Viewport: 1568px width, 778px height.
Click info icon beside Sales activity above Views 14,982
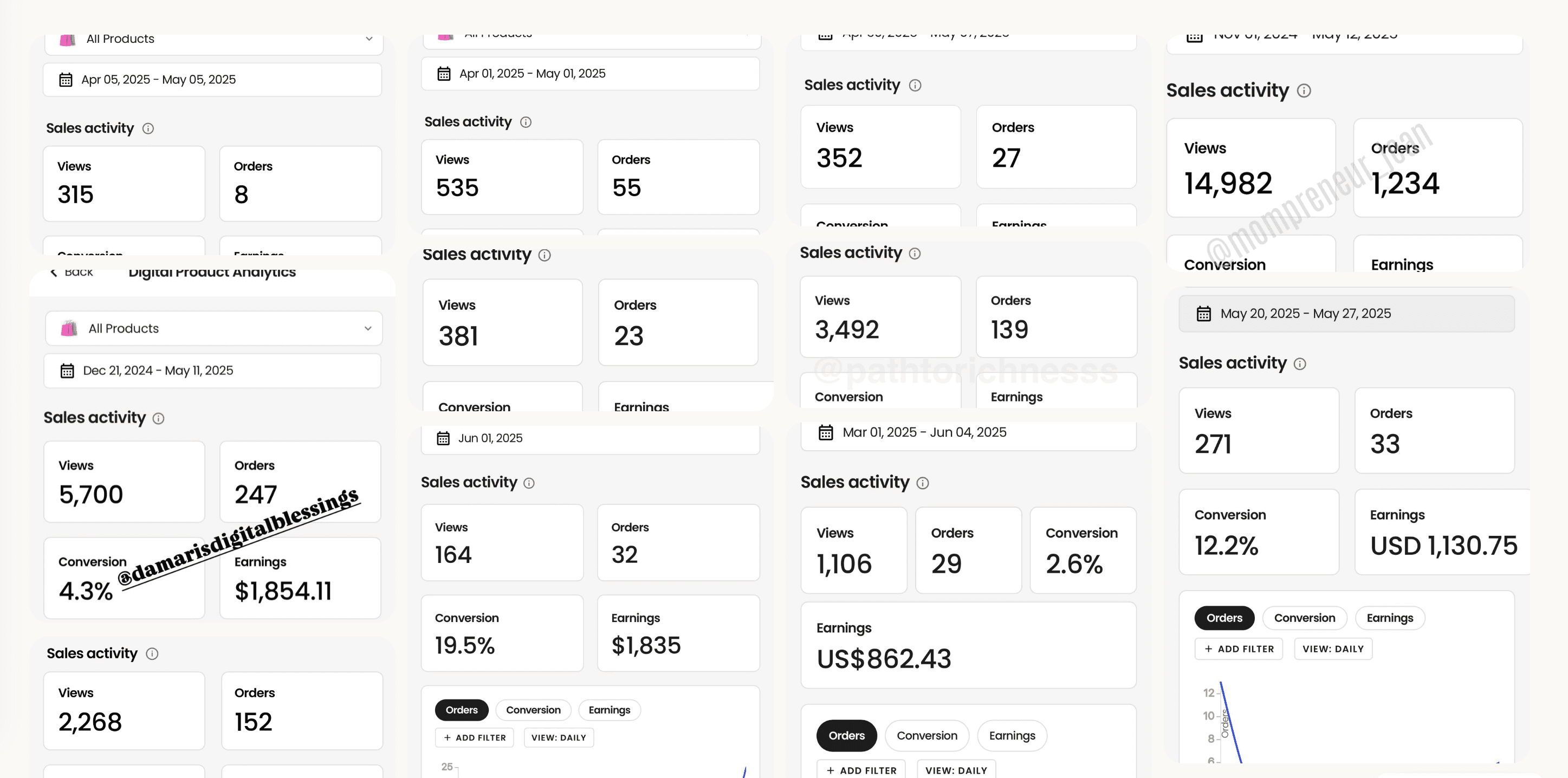[1304, 90]
